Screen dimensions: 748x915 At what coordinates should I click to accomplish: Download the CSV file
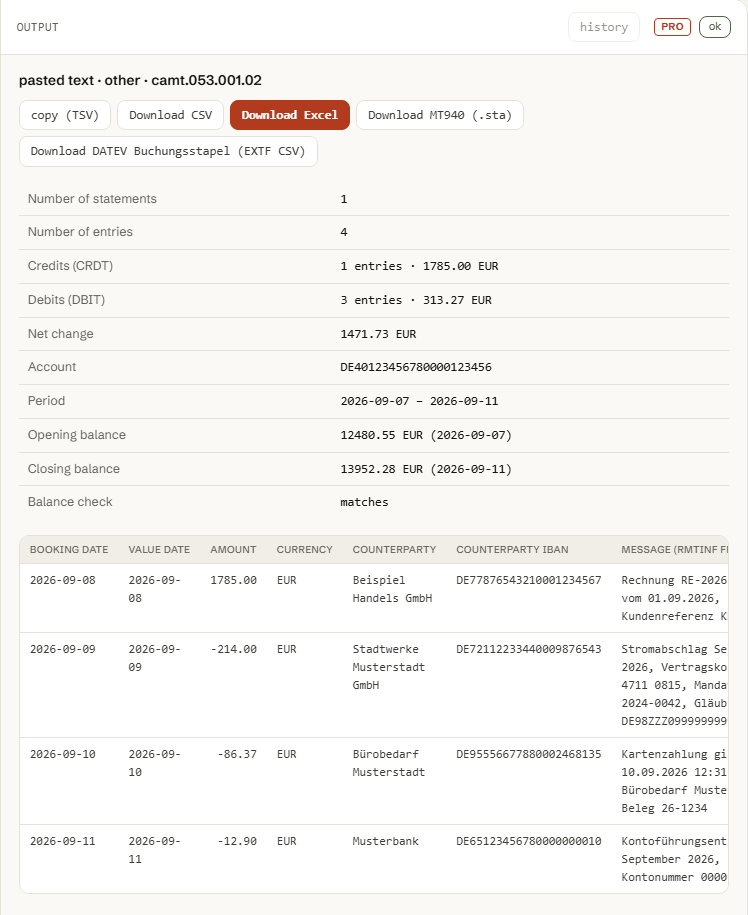pos(170,115)
